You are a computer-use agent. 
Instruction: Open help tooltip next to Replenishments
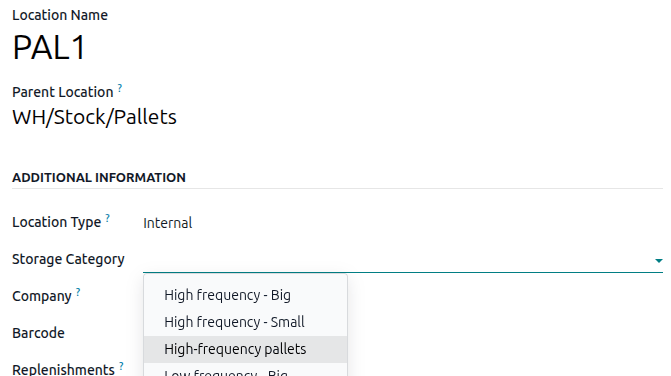(x=122, y=366)
